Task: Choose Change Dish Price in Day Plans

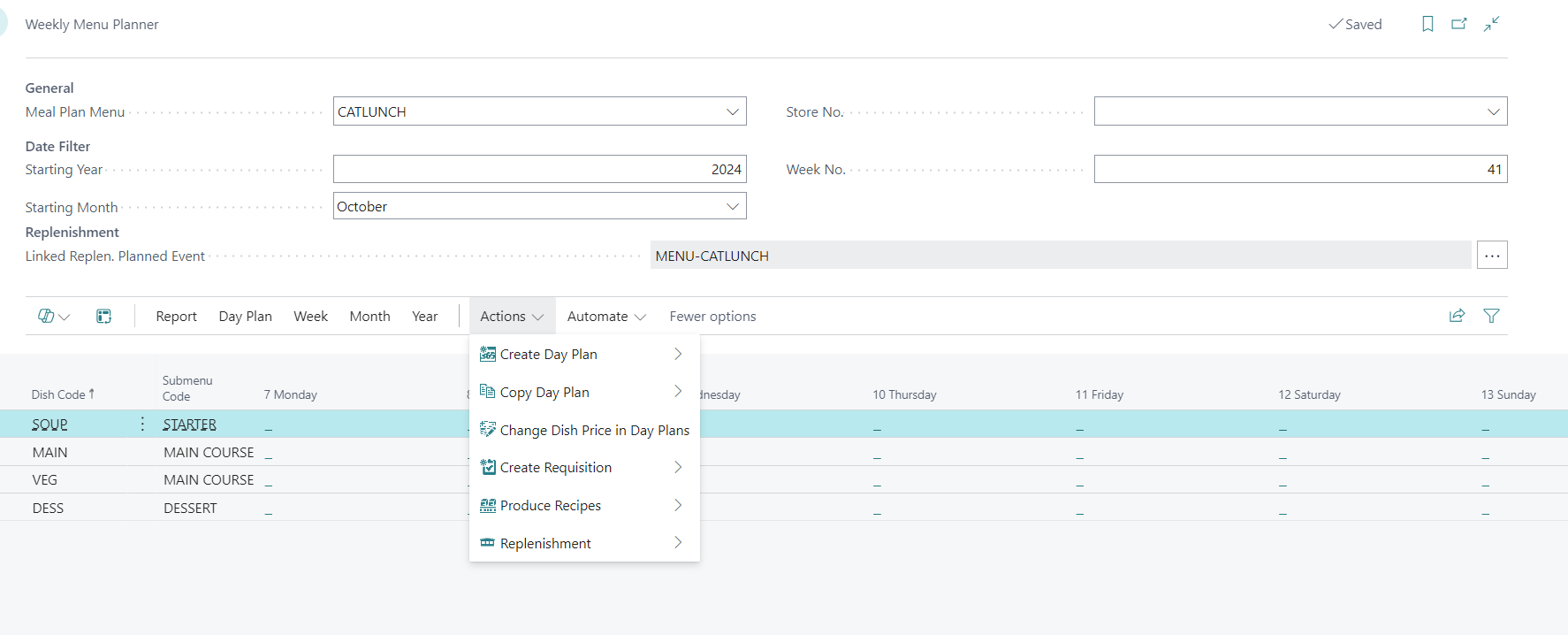Action: click(x=594, y=431)
